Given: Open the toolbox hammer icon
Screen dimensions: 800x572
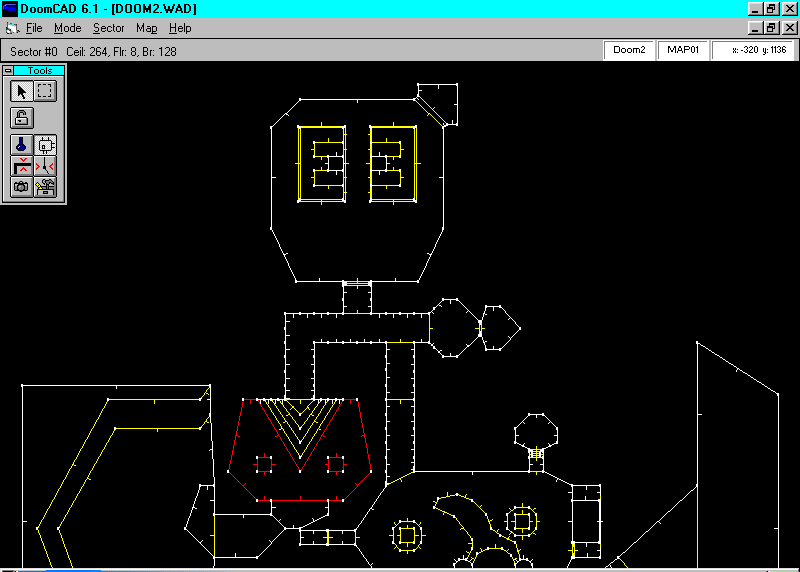Looking at the screenshot, I should tap(45, 187).
